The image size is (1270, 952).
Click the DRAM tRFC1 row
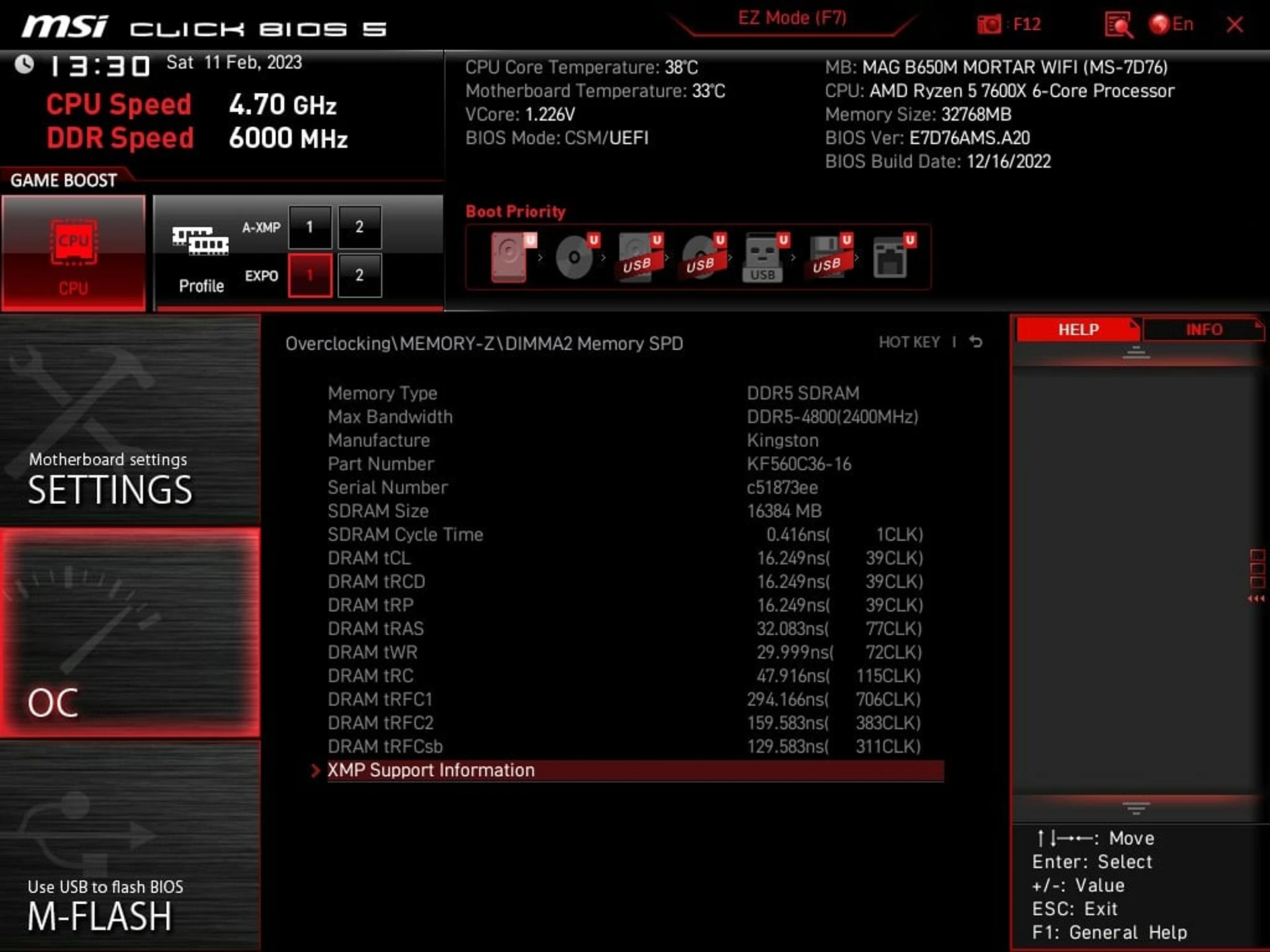pyautogui.click(x=635, y=699)
